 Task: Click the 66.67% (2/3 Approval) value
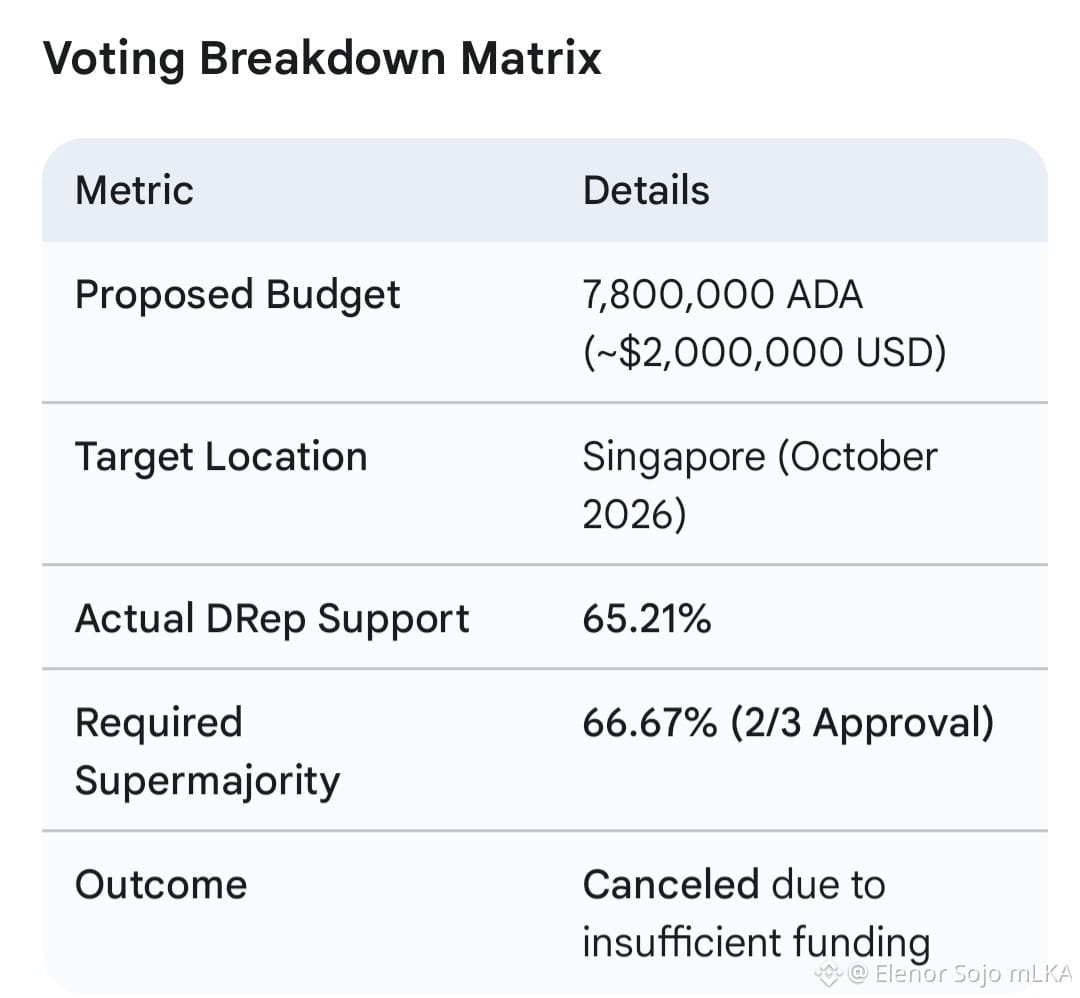(x=789, y=724)
